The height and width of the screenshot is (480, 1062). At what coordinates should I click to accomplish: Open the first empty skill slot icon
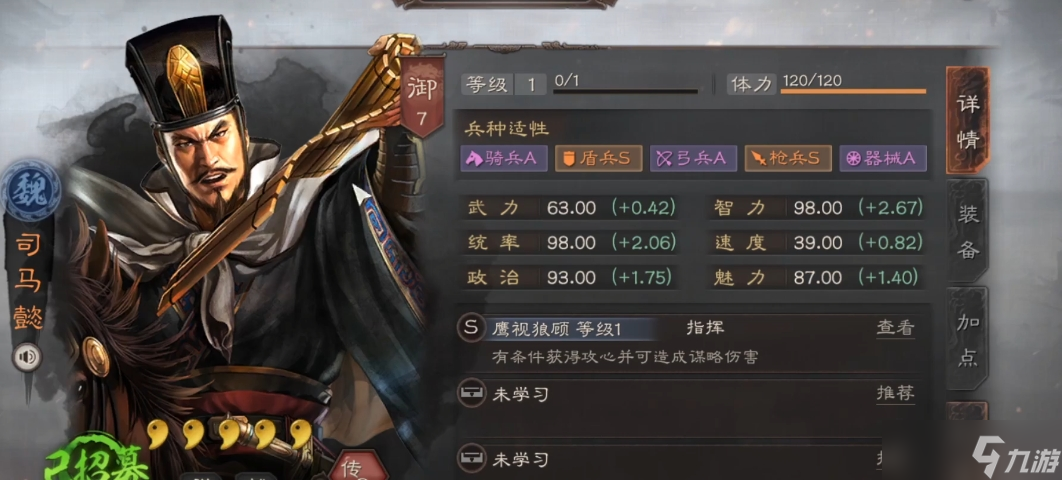[471, 393]
